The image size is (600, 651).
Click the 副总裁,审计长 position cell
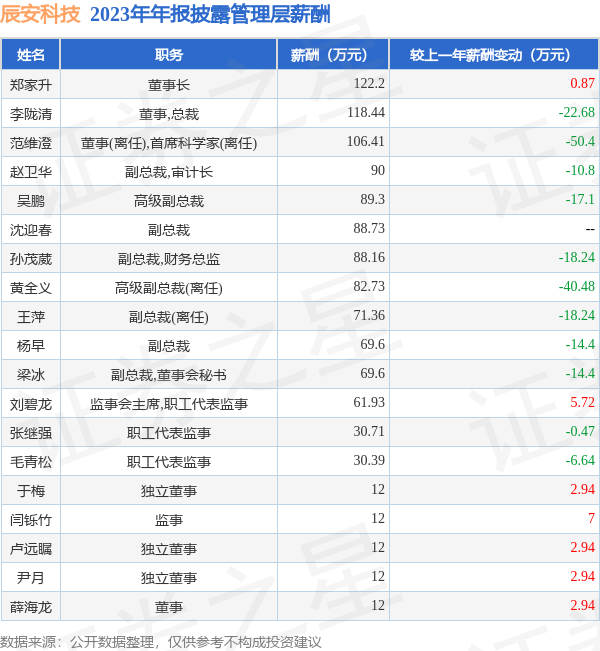169,172
